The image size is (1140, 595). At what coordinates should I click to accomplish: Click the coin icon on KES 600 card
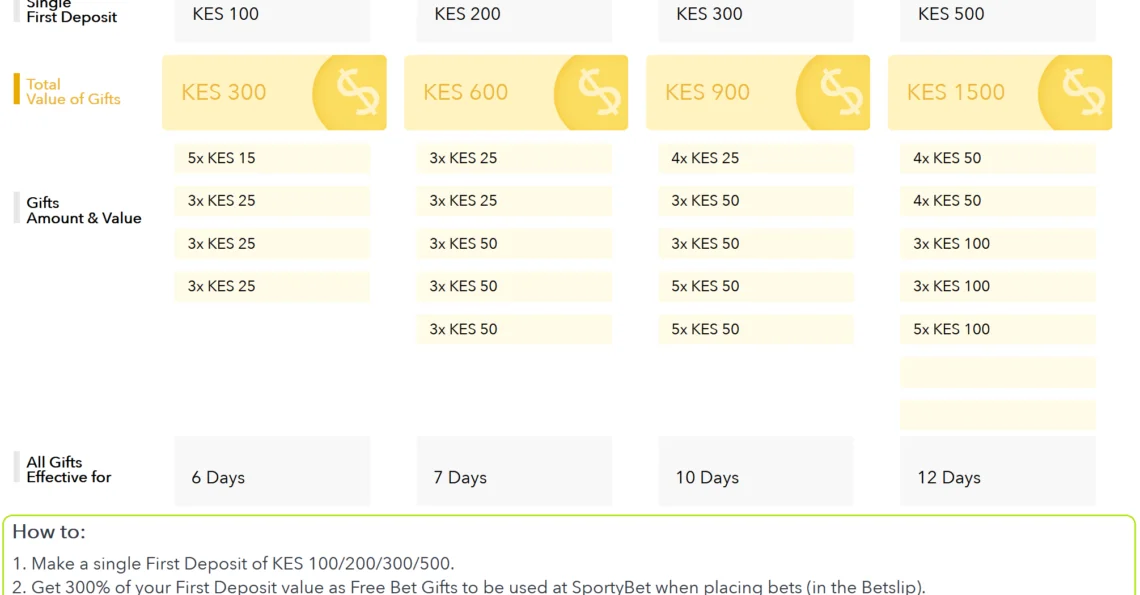[592, 92]
